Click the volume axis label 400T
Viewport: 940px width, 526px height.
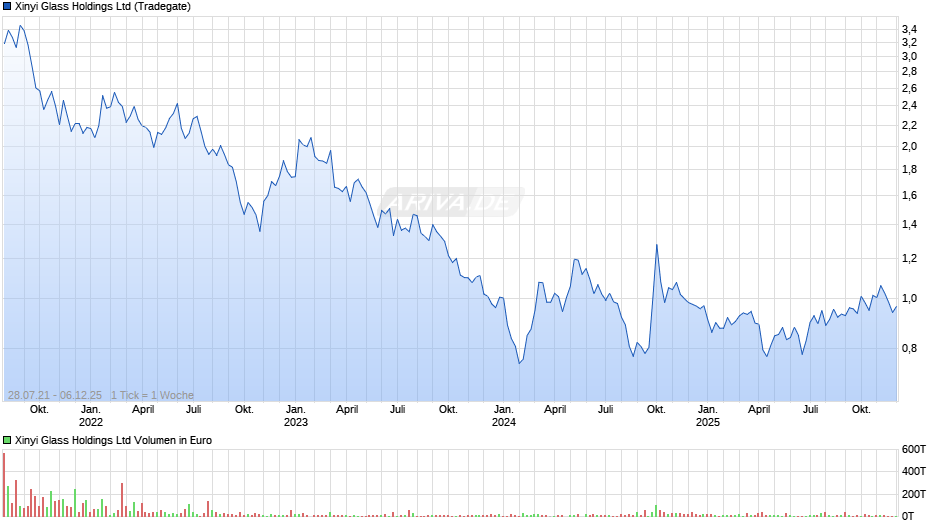click(914, 471)
